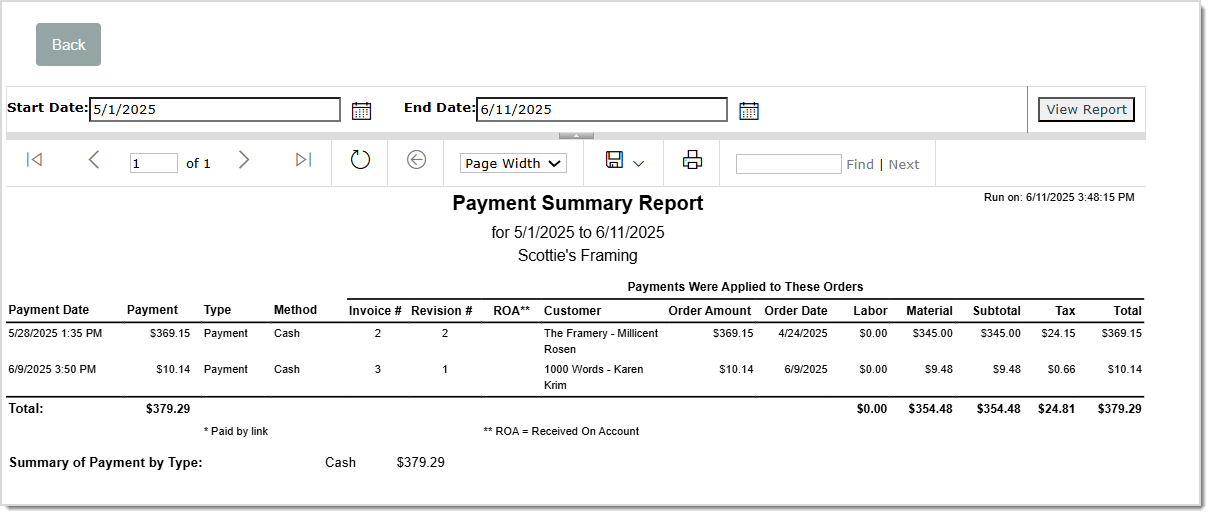Focus the End Date field

[x=601, y=110]
